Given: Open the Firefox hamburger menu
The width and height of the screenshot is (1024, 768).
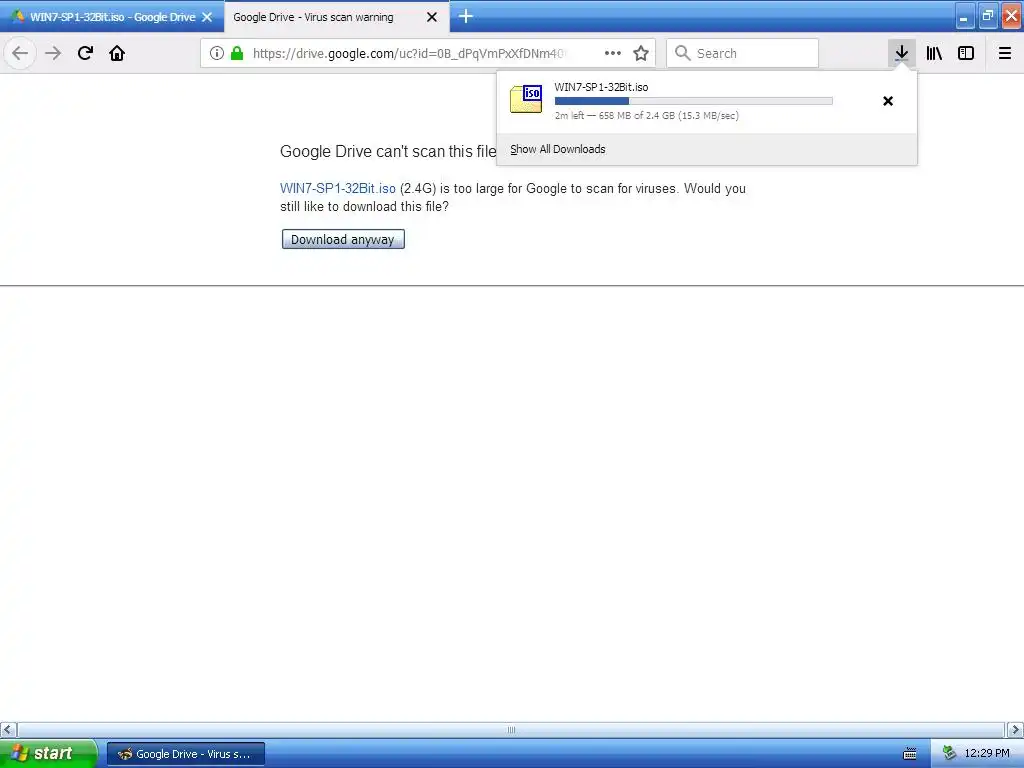Looking at the screenshot, I should click(x=1005, y=53).
